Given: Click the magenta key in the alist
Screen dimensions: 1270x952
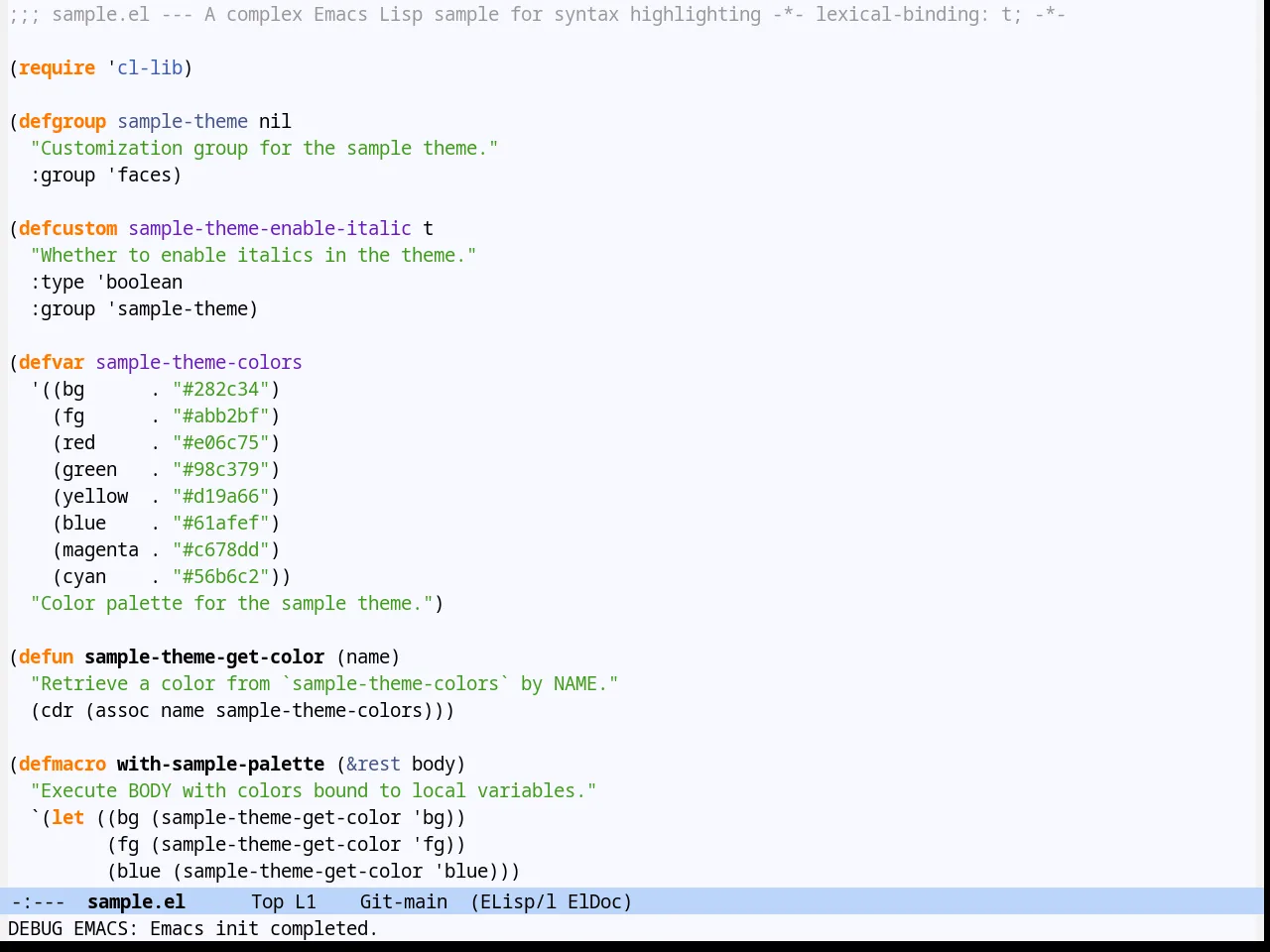Looking at the screenshot, I should 100,549.
